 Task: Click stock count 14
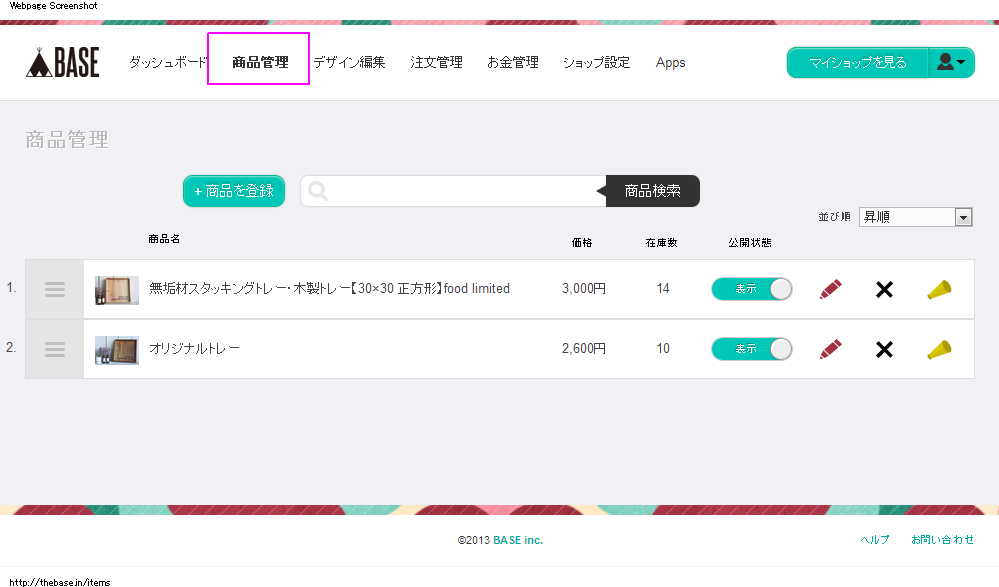point(663,289)
